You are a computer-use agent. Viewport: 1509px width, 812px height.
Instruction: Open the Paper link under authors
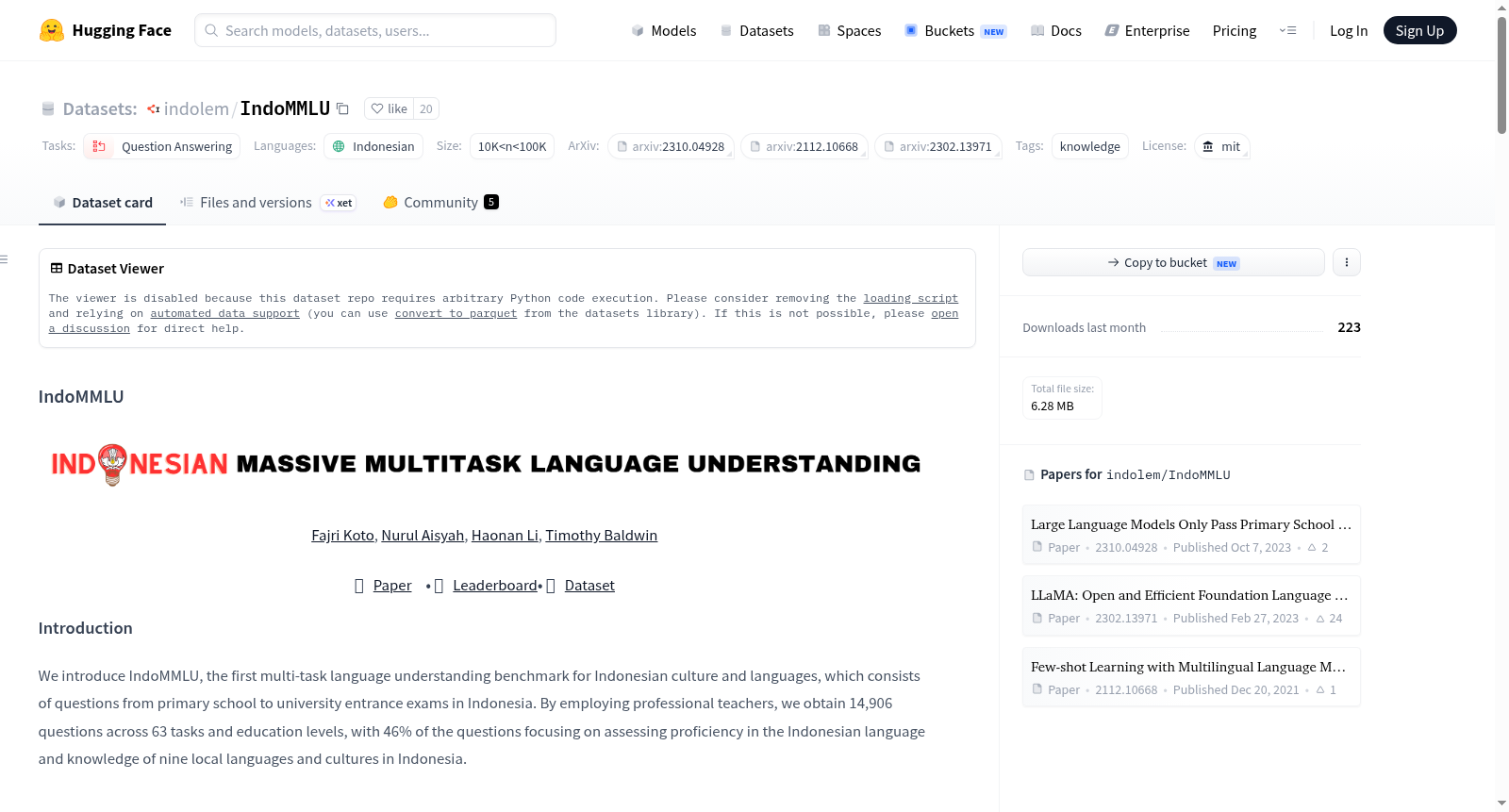(392, 586)
